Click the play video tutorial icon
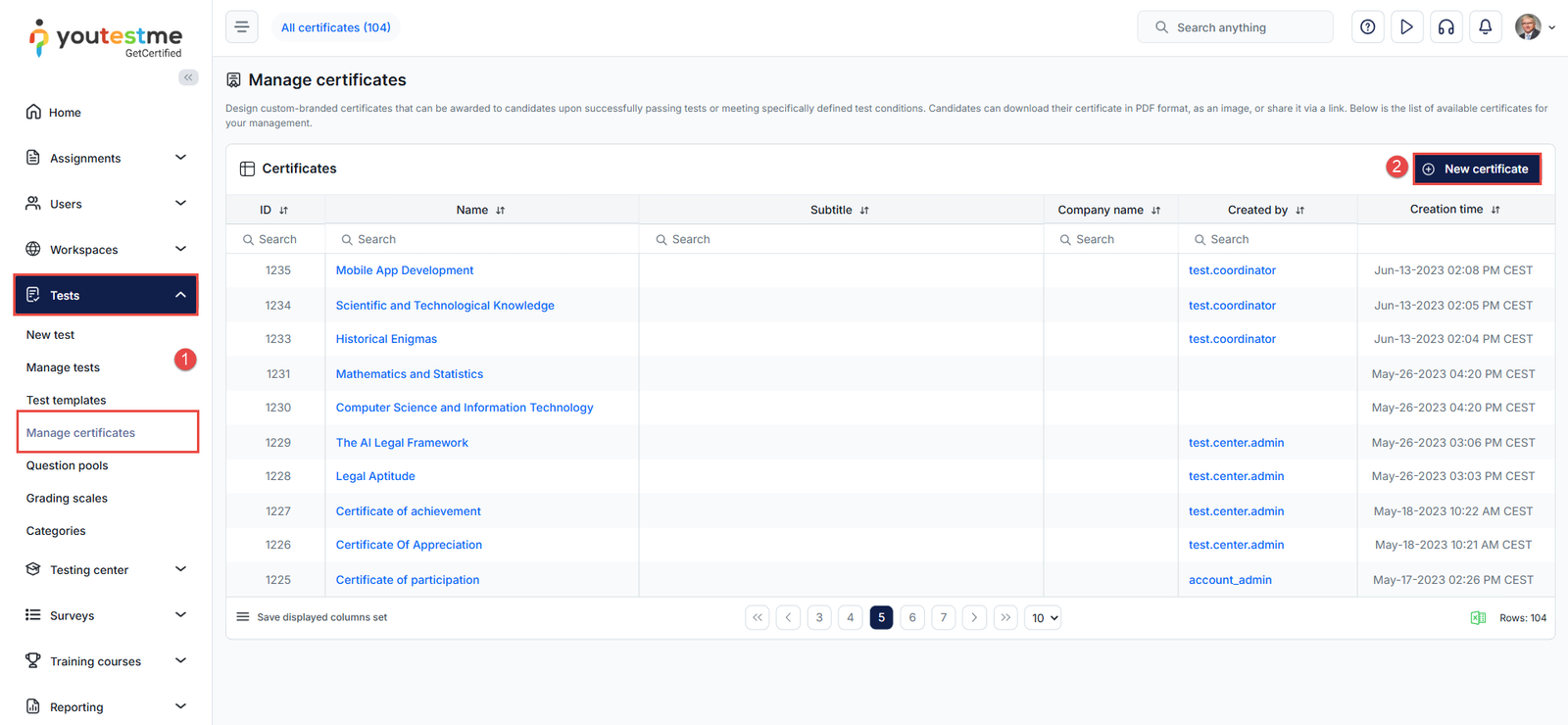Image resolution: width=1568 pixels, height=725 pixels. click(1406, 27)
